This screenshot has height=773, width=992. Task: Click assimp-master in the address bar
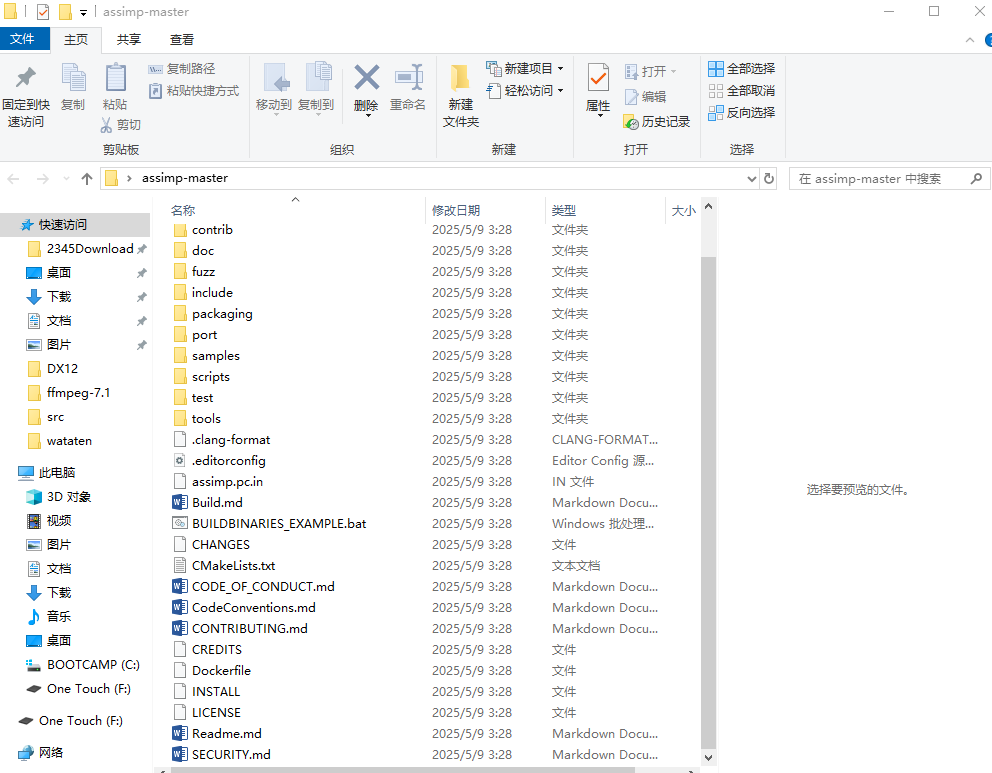(185, 178)
